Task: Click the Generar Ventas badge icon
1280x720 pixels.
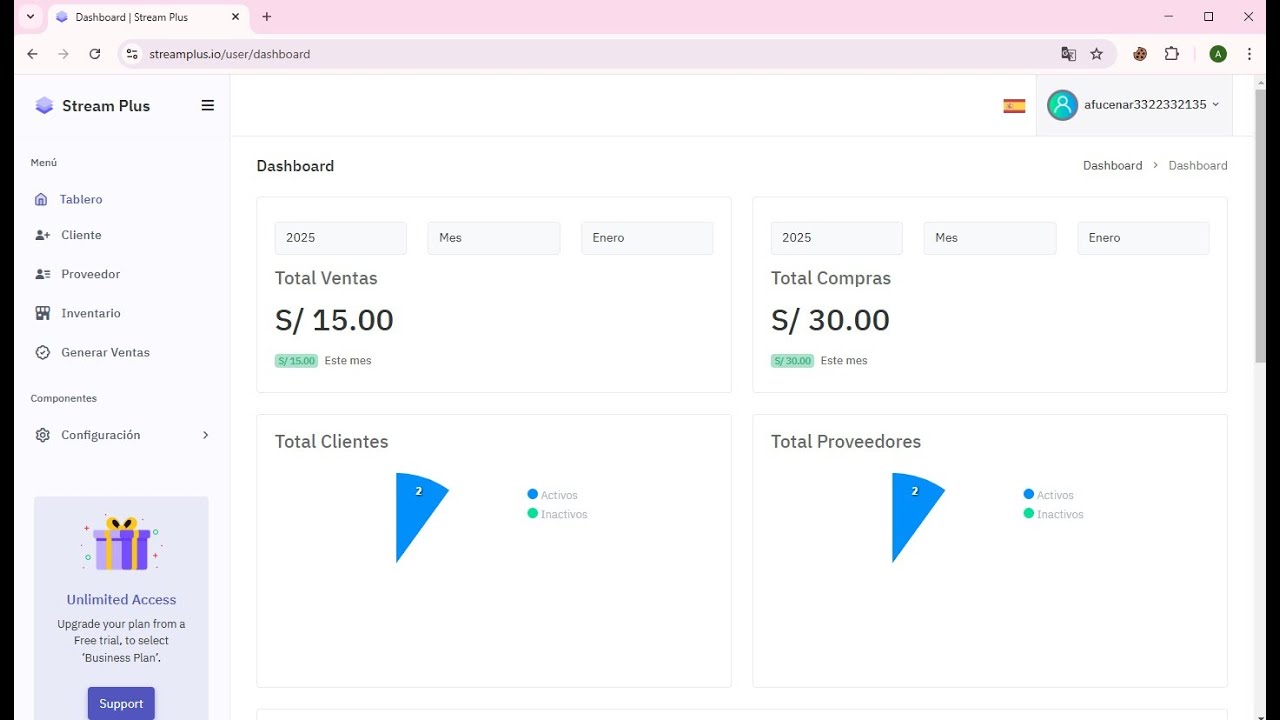Action: 42,352
